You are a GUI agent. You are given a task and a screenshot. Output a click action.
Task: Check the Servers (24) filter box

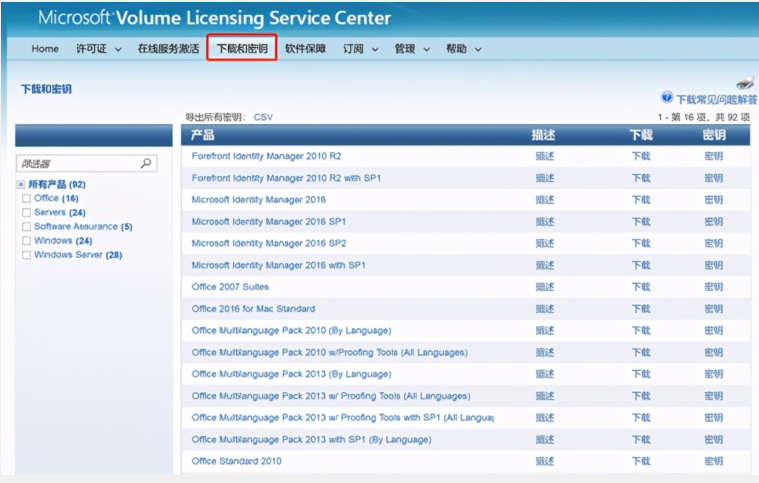(x=26, y=213)
